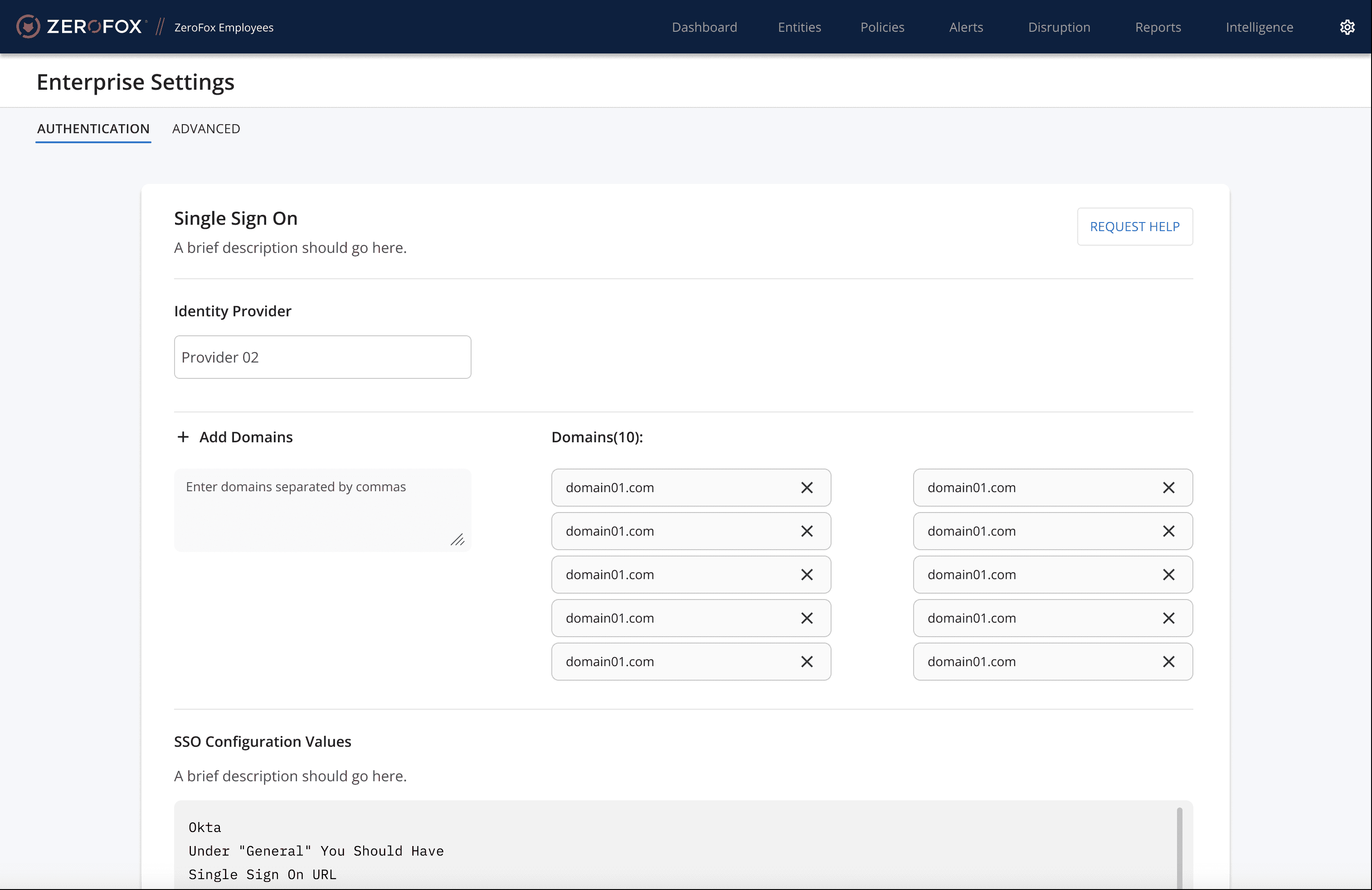Click the Request Help button
Viewport: 1372px width, 890px height.
point(1134,227)
